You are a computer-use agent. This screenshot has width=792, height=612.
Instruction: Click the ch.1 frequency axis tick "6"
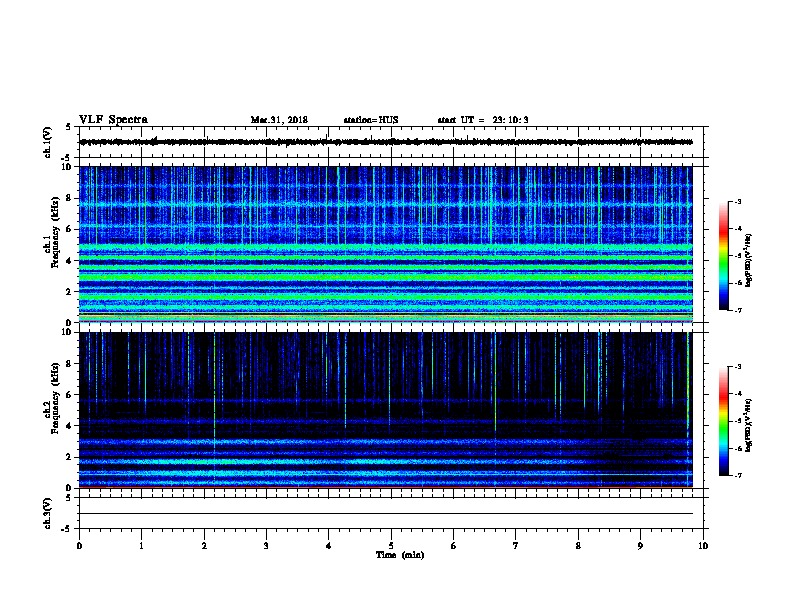(69, 229)
